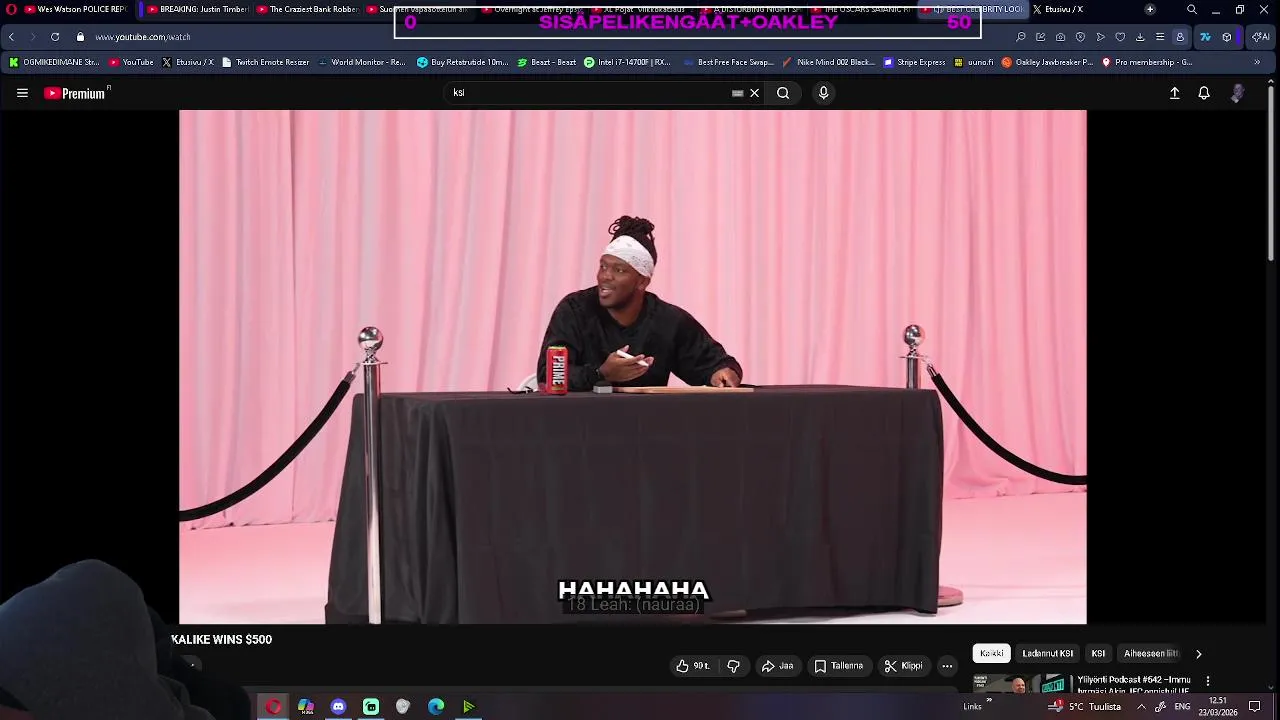Open Copilot colorful icon in taskbar
Image resolution: width=1280 pixels, height=720 pixels.
306,707
